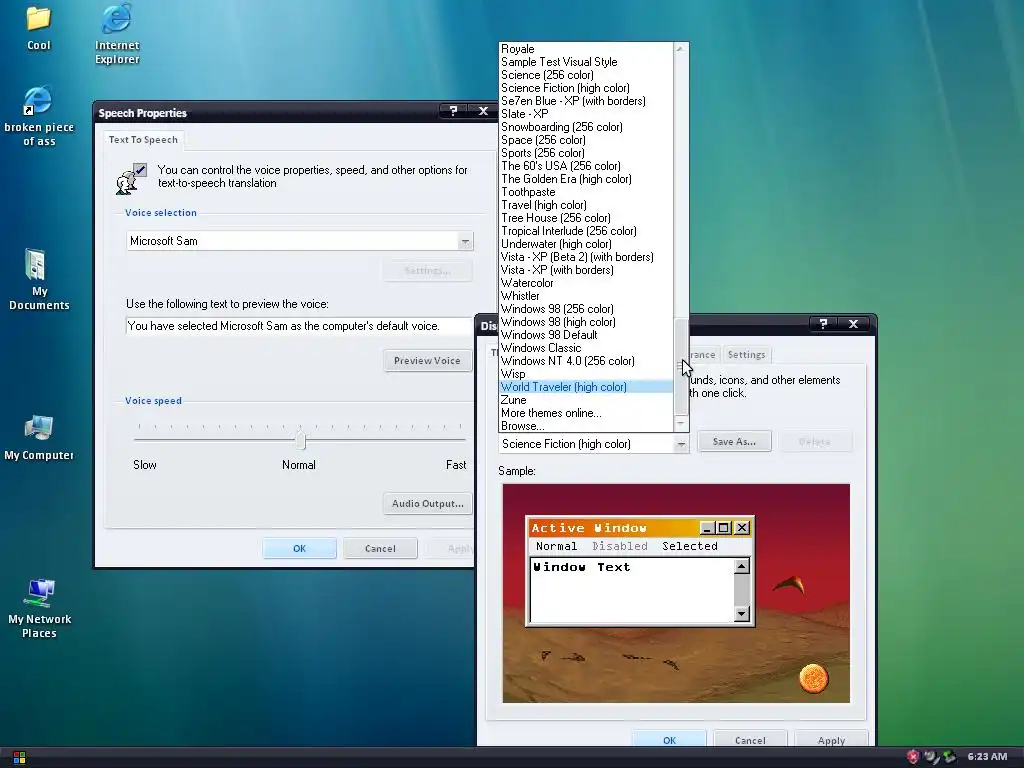Screen dimensions: 1024x768
Task: Select Snowboarding (256 color) theme
Action: tap(586, 127)
